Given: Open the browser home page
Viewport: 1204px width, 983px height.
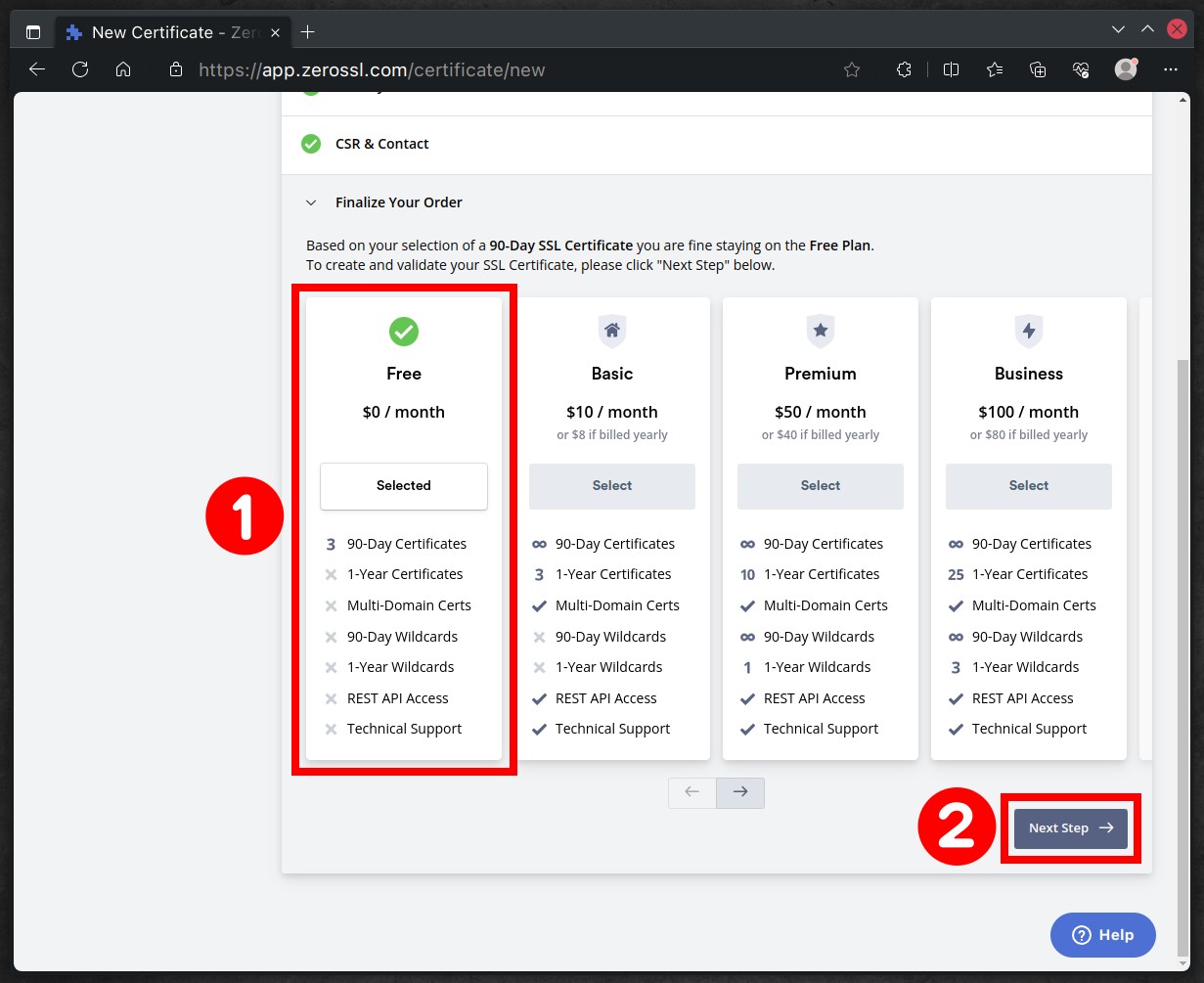Looking at the screenshot, I should coord(123,69).
